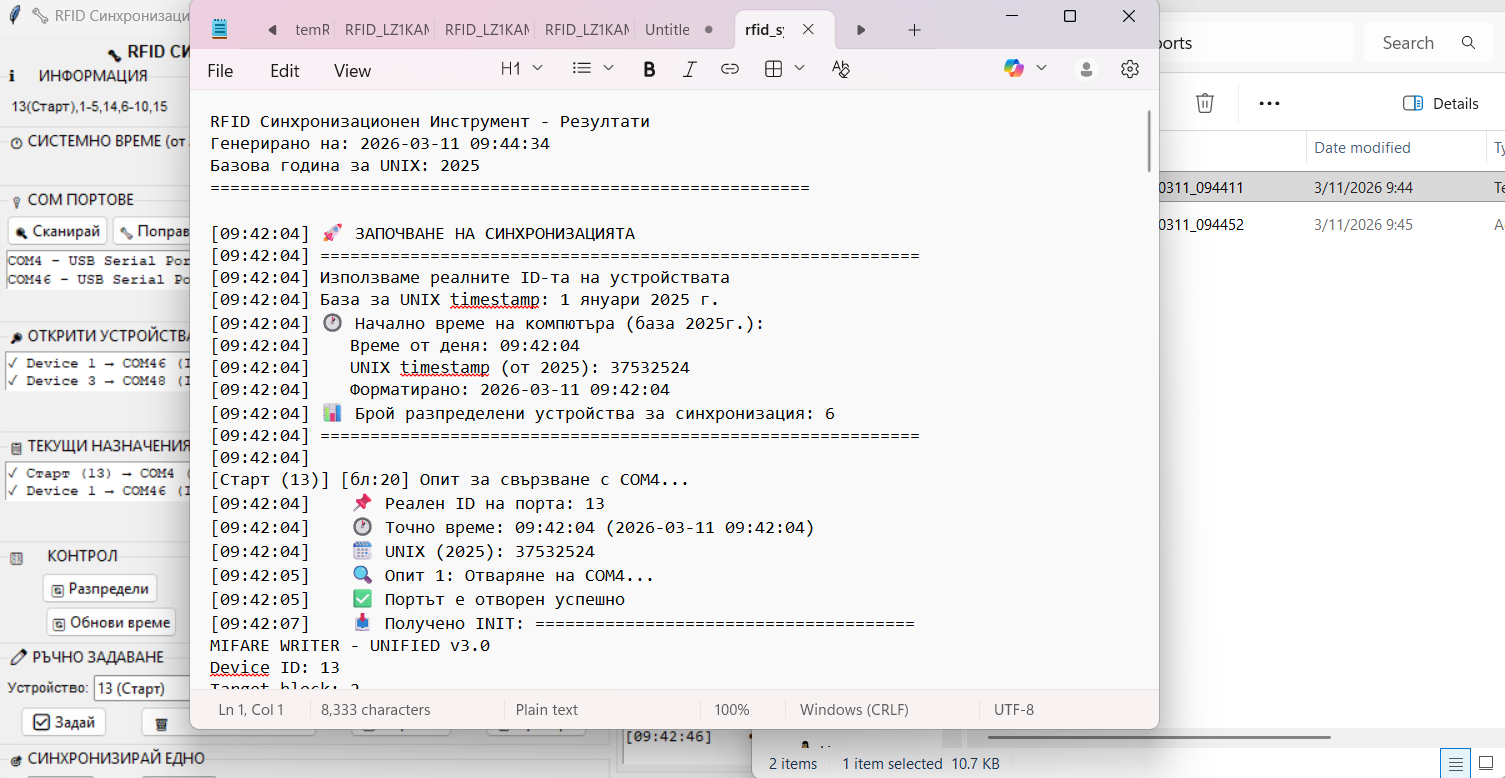The width and height of the screenshot is (1505, 778).
Task: Click the account profile icon
Action: coord(1086,69)
